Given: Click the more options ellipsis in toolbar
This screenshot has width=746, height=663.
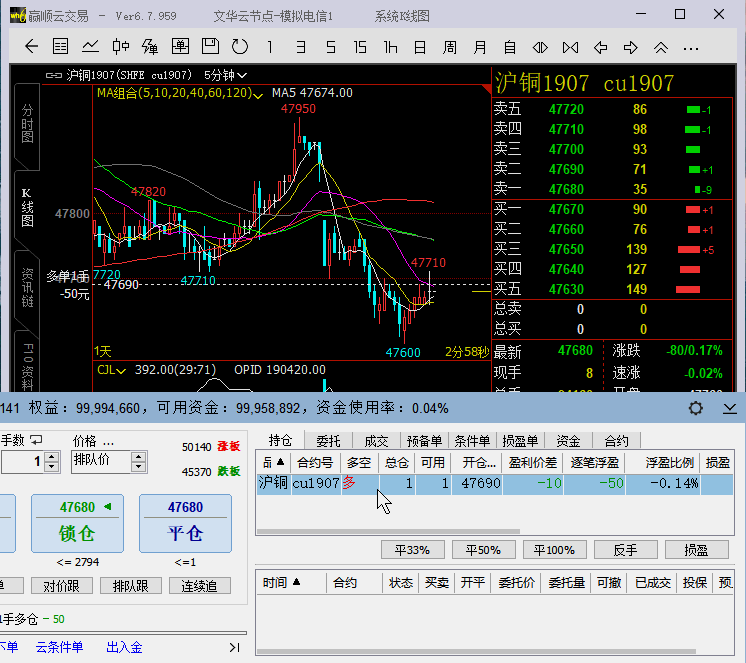Looking at the screenshot, I should tap(690, 47).
